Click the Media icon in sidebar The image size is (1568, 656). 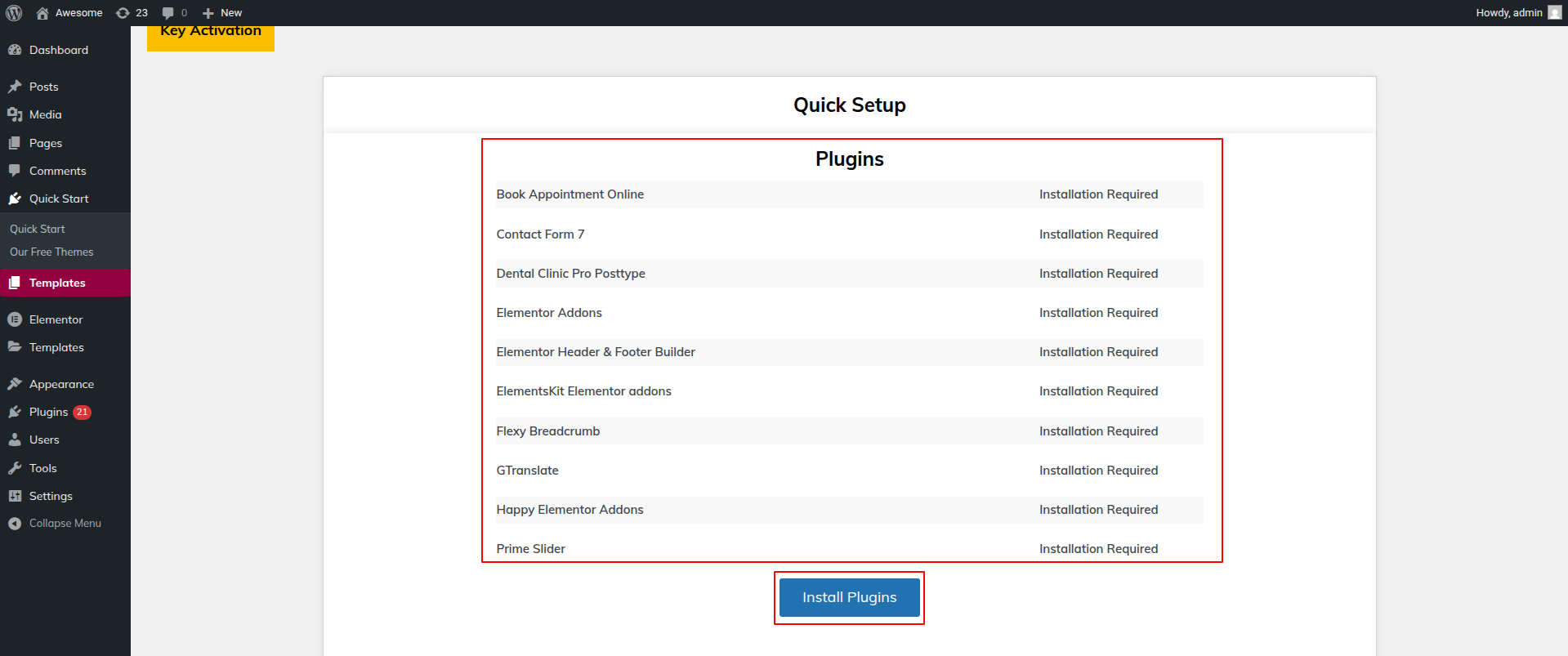point(15,114)
